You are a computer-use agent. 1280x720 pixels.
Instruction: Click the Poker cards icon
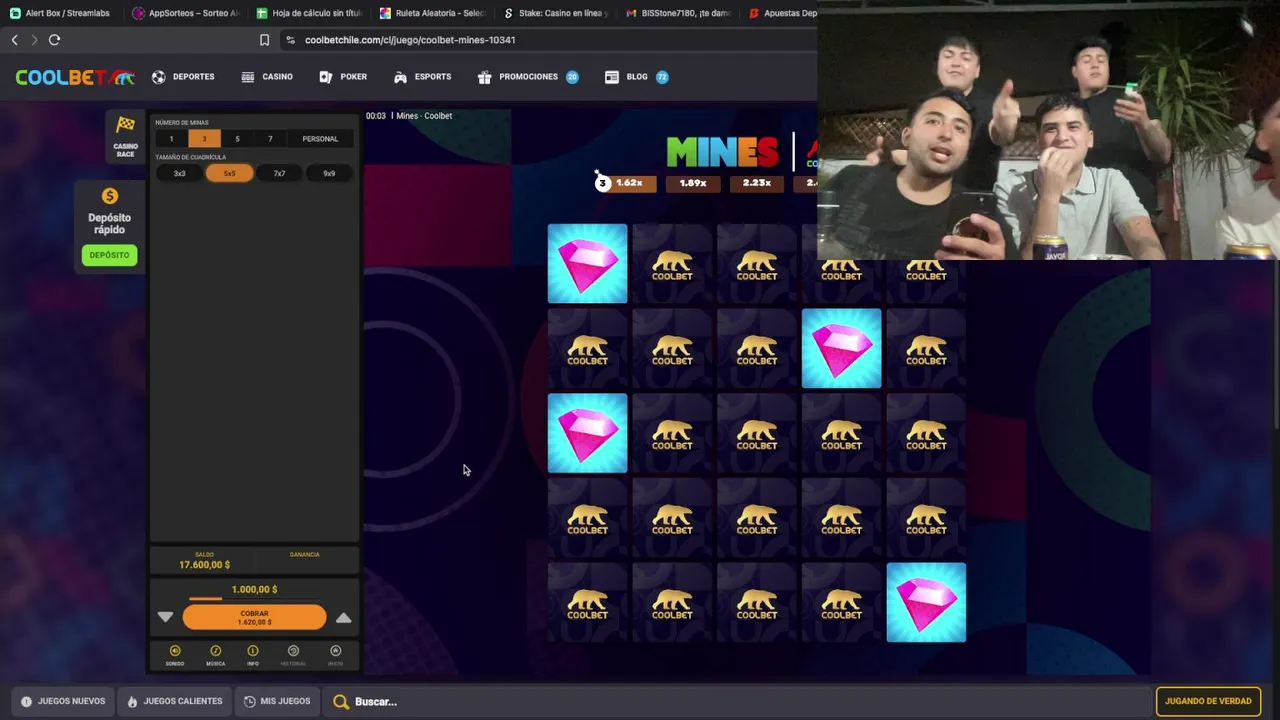pos(325,77)
